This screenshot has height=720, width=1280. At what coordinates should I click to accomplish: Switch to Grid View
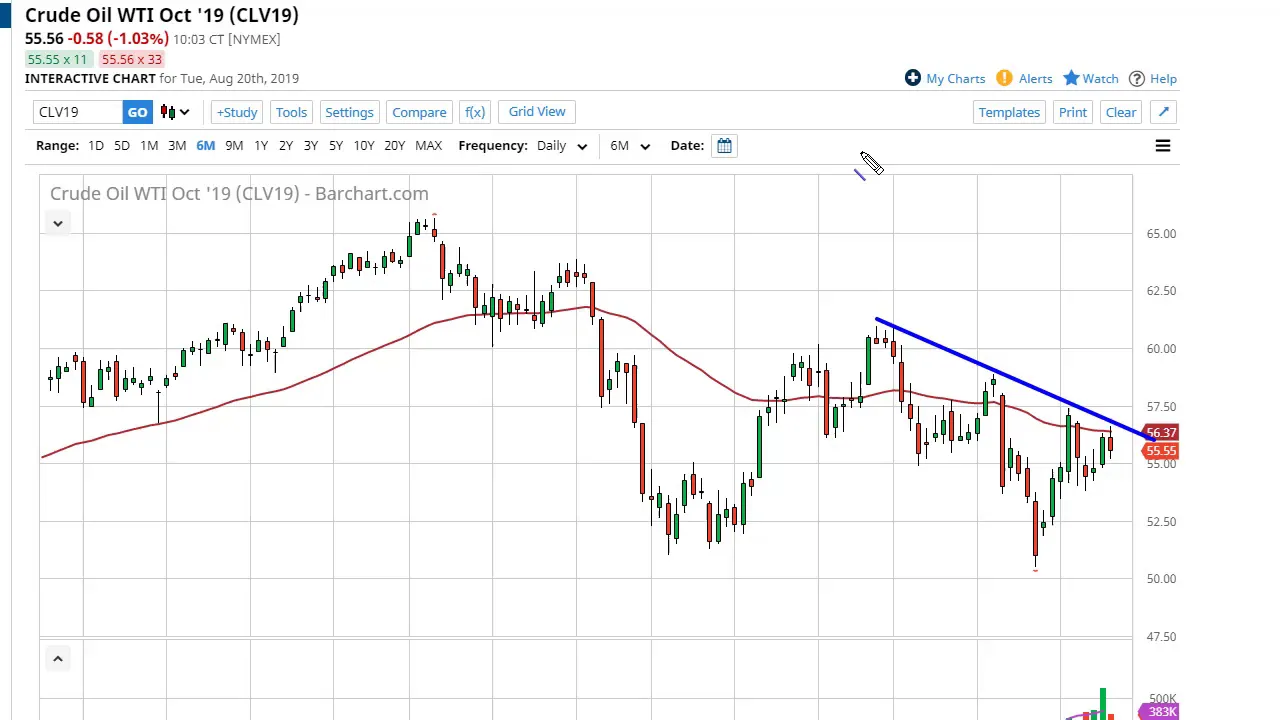click(537, 111)
